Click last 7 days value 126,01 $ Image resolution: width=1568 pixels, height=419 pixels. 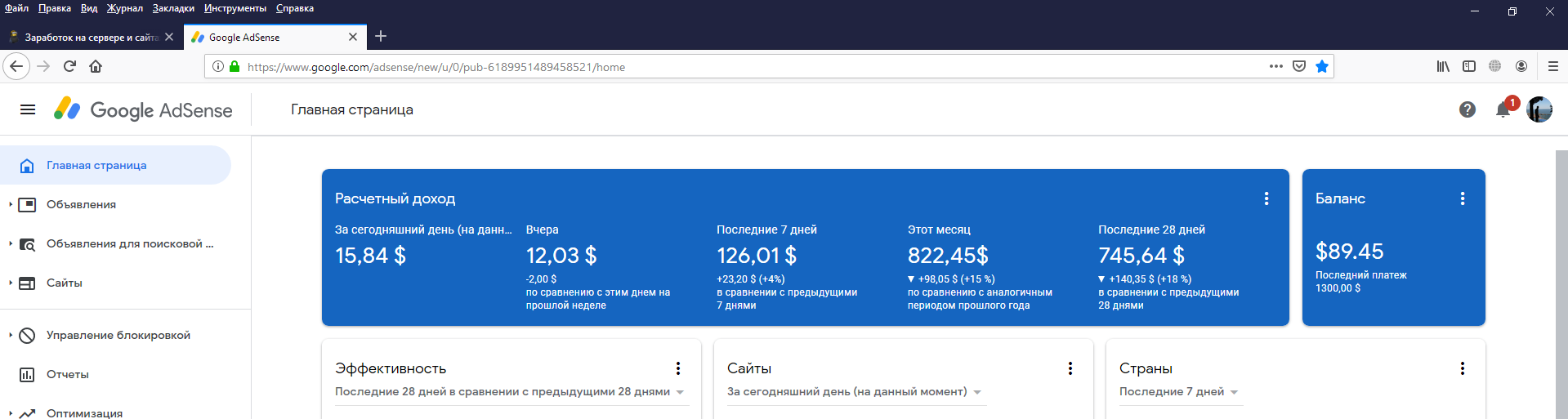click(757, 256)
